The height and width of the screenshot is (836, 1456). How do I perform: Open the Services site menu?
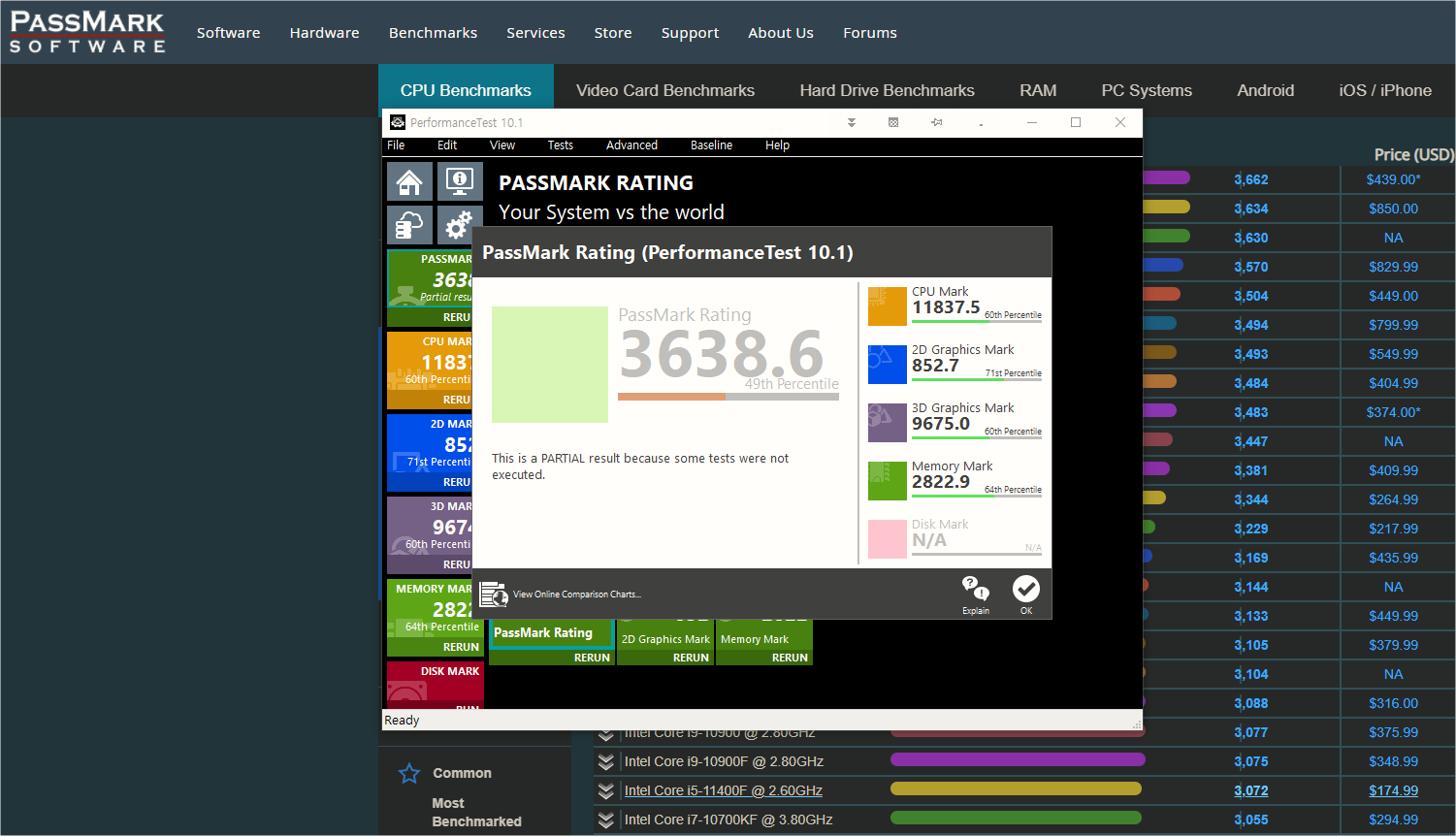(535, 33)
